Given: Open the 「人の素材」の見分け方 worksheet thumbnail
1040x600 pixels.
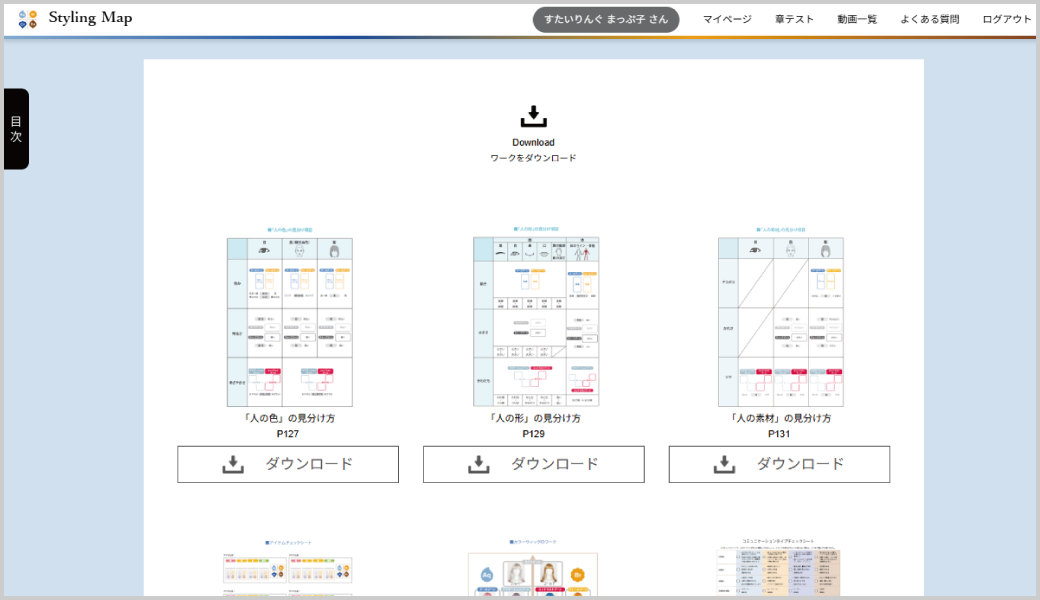Looking at the screenshot, I should pos(780,320).
